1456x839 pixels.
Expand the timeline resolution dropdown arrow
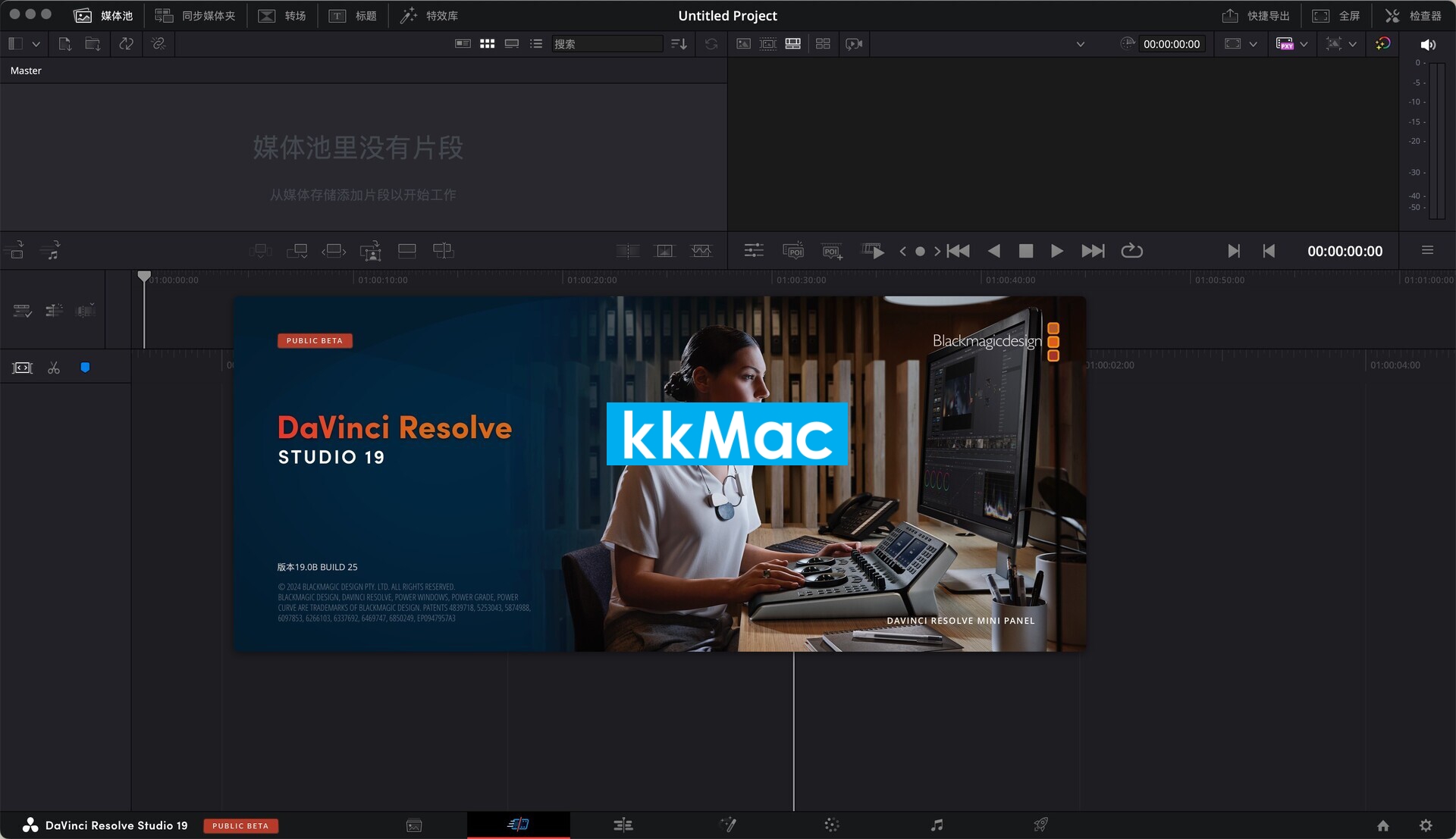(1254, 44)
